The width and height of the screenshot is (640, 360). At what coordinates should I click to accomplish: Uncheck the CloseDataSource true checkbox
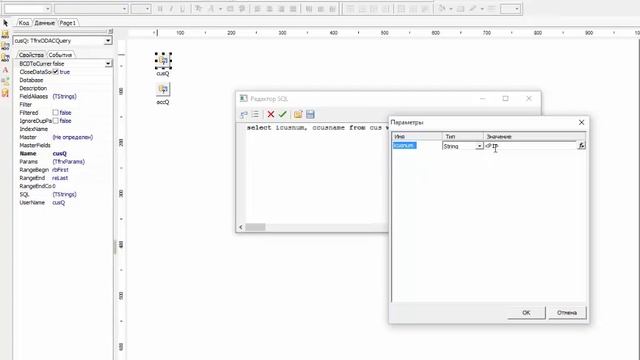coord(56,72)
